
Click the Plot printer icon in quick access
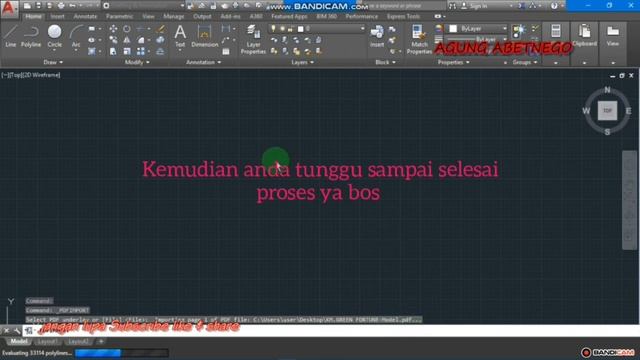pyautogui.click(x=61, y=6)
